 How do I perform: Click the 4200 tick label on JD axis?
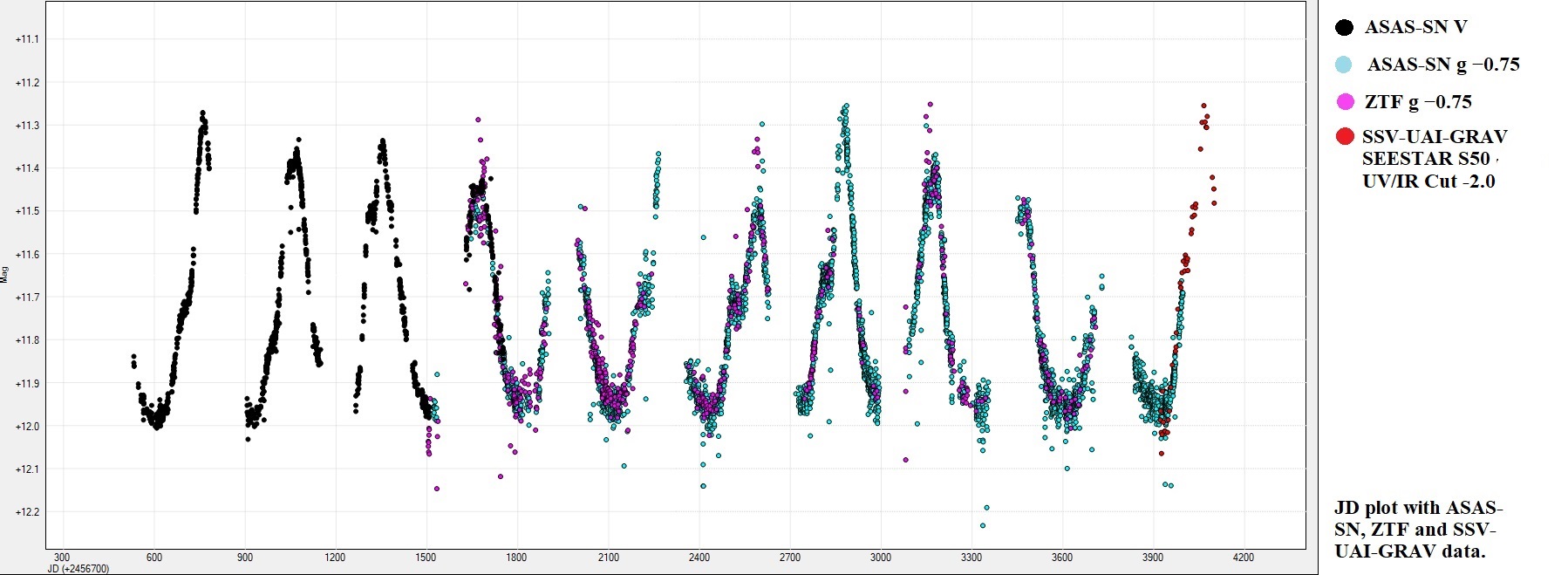tap(1244, 558)
